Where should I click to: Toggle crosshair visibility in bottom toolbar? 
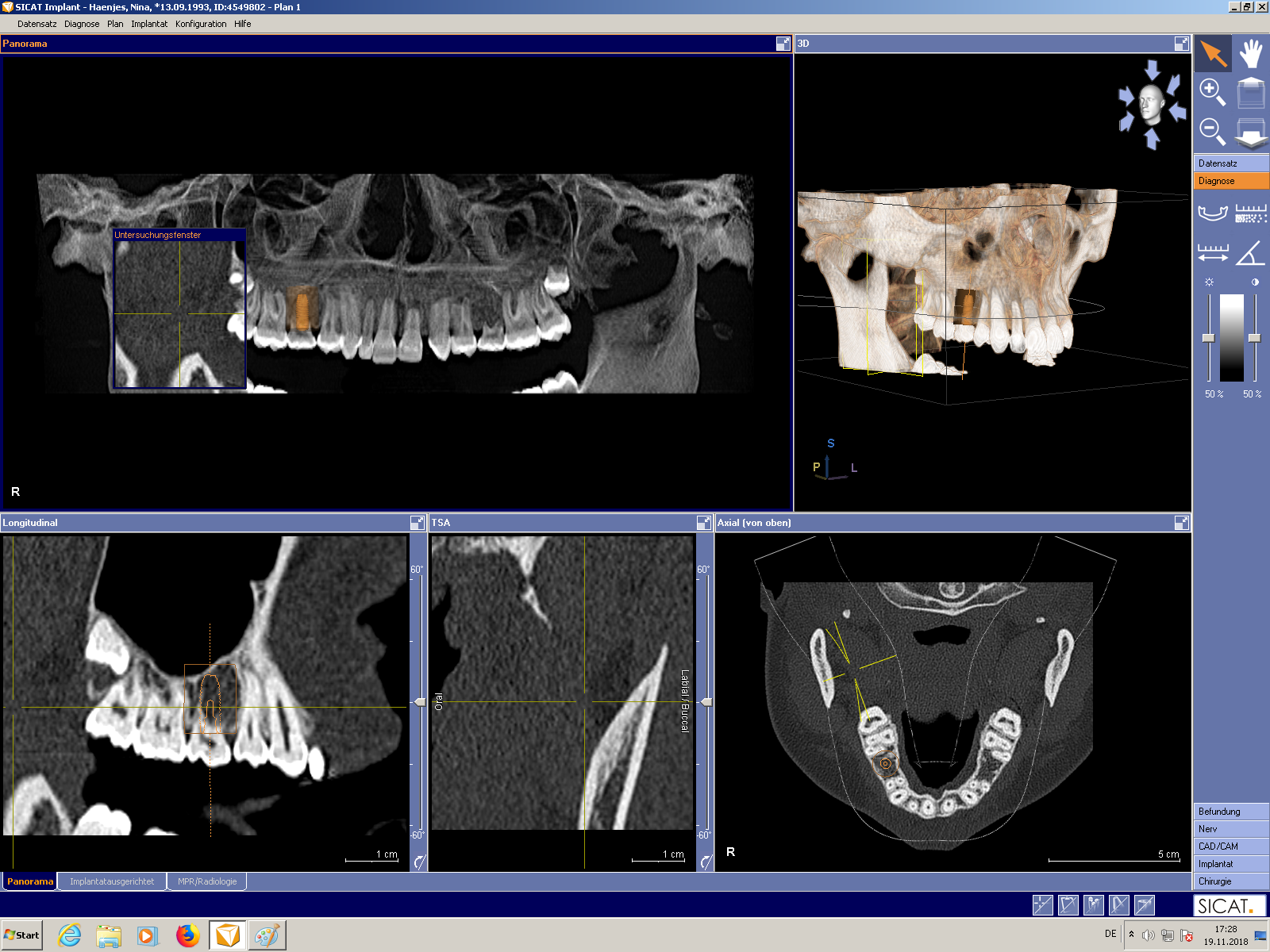point(1043,905)
